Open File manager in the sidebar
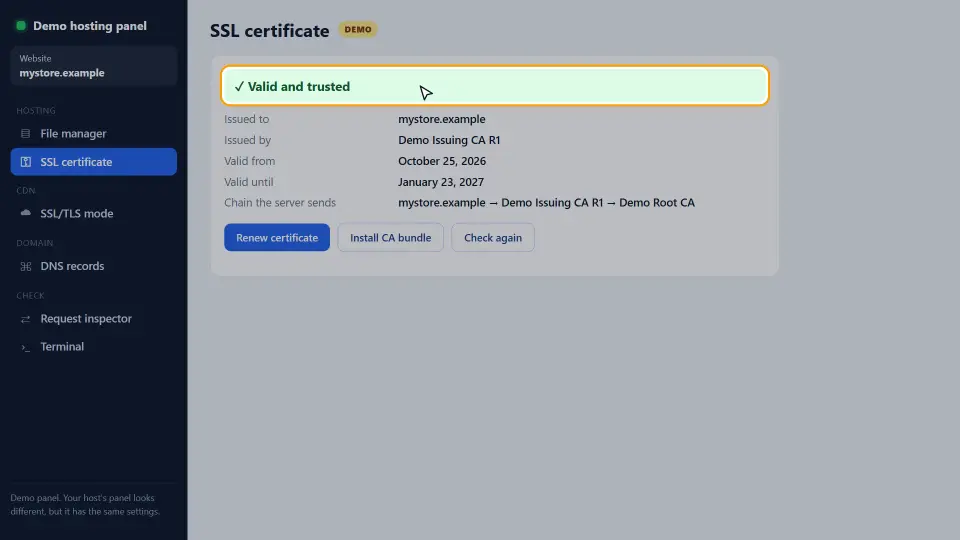 tap(94, 133)
